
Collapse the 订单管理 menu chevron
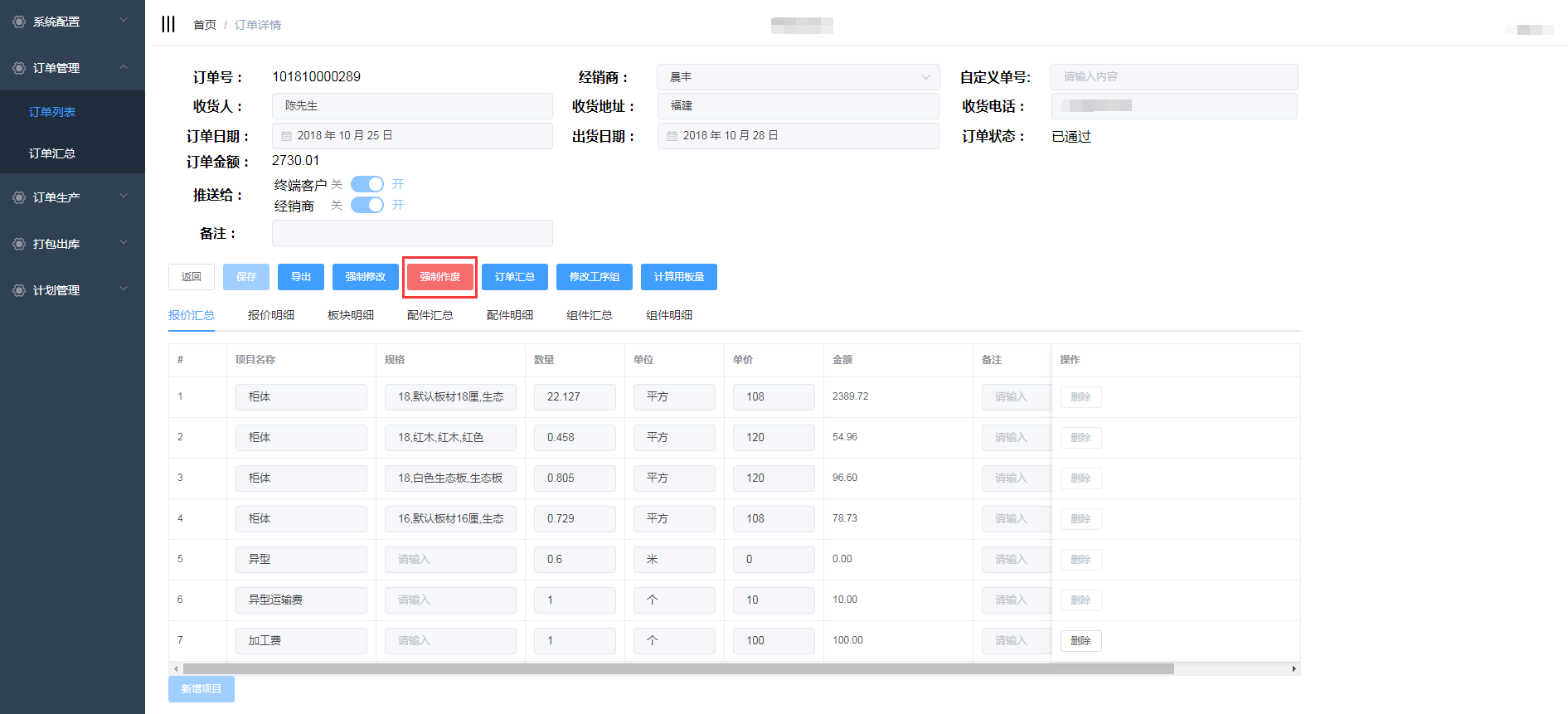tap(124, 66)
